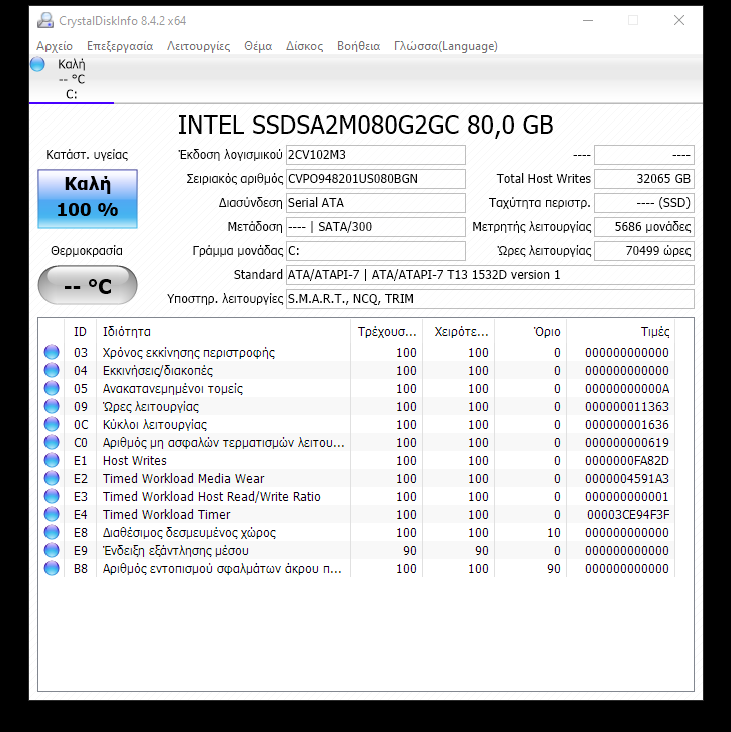Click raw value 00000000000A

tap(627, 388)
